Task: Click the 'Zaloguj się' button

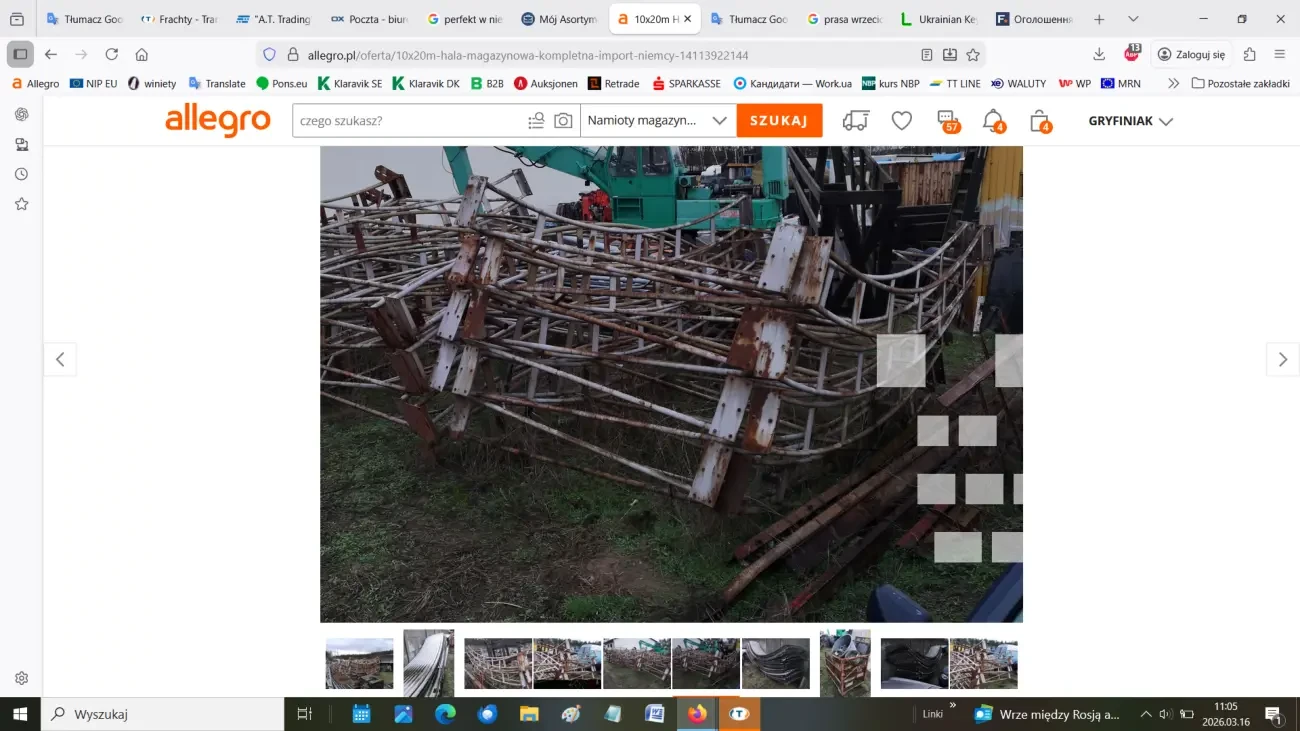Action: tap(1191, 55)
